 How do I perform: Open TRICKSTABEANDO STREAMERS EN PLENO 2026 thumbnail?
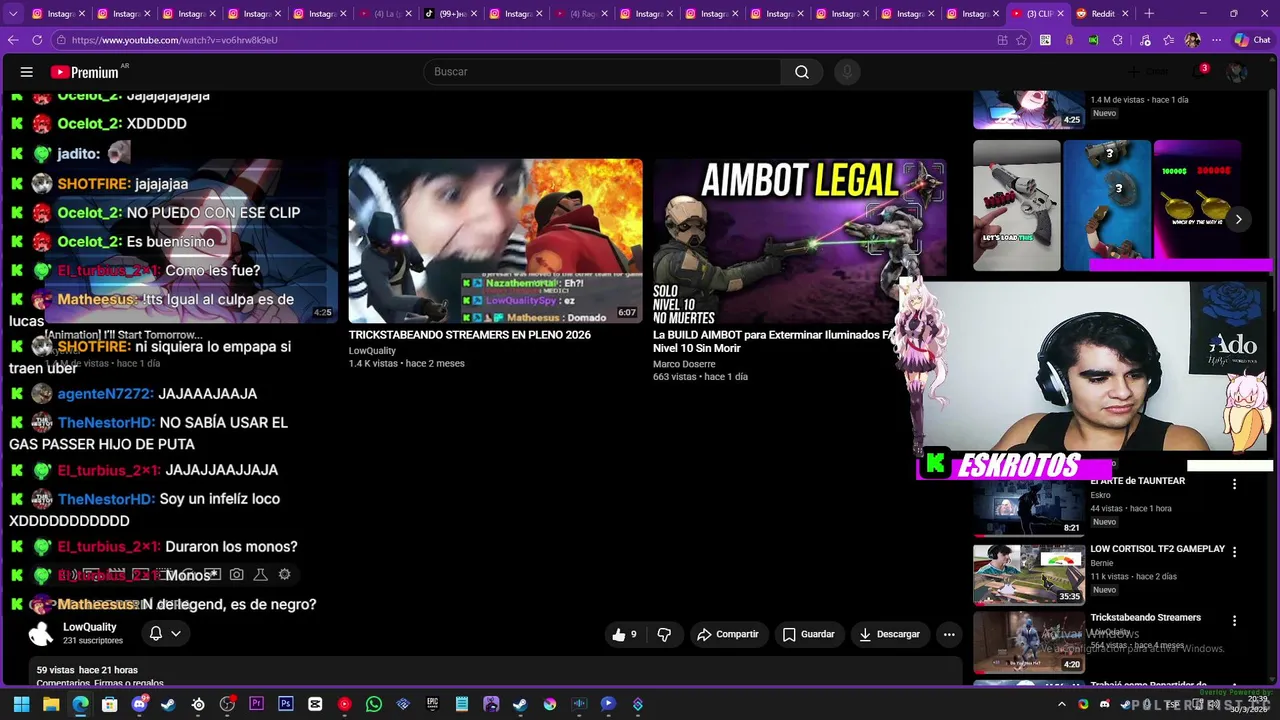[x=495, y=240]
